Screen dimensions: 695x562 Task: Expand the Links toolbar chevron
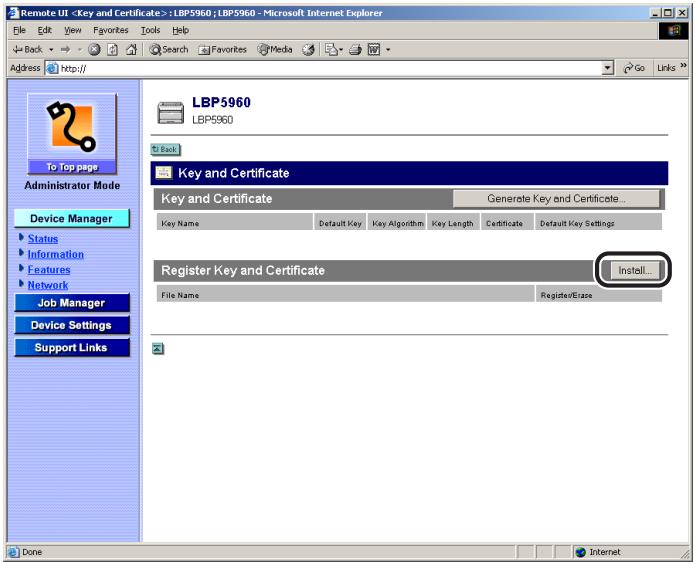[x=683, y=66]
